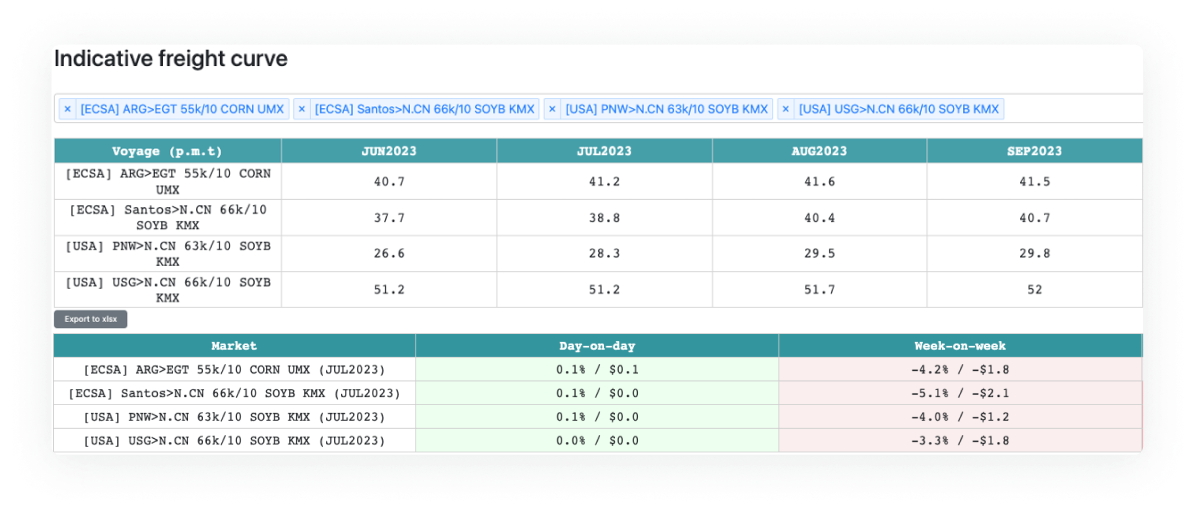Select the -5.1% / -$2.1 week-on-week cell
1194x512 pixels.
(x=960, y=393)
